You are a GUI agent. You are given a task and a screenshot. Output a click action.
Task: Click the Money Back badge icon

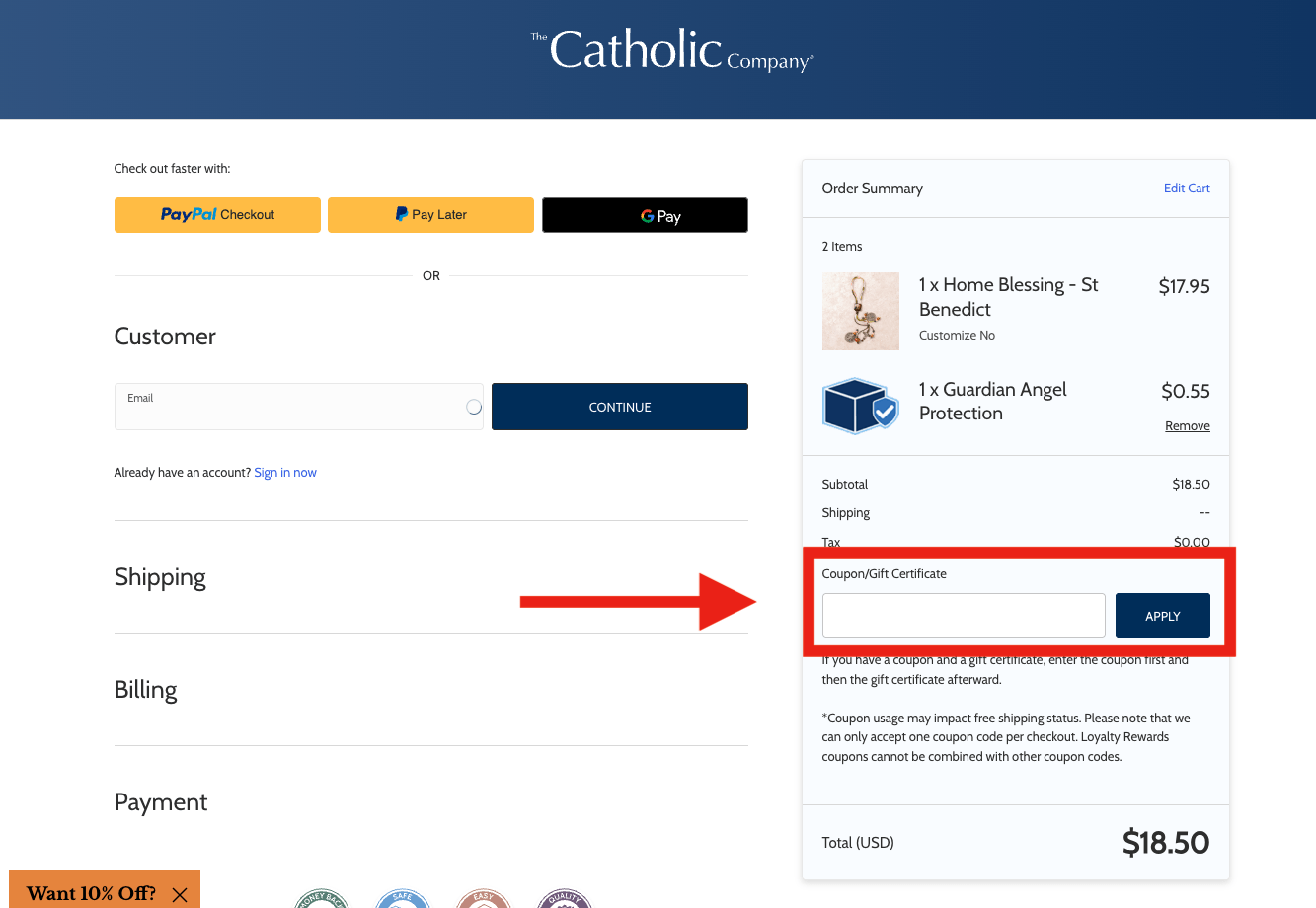322,898
